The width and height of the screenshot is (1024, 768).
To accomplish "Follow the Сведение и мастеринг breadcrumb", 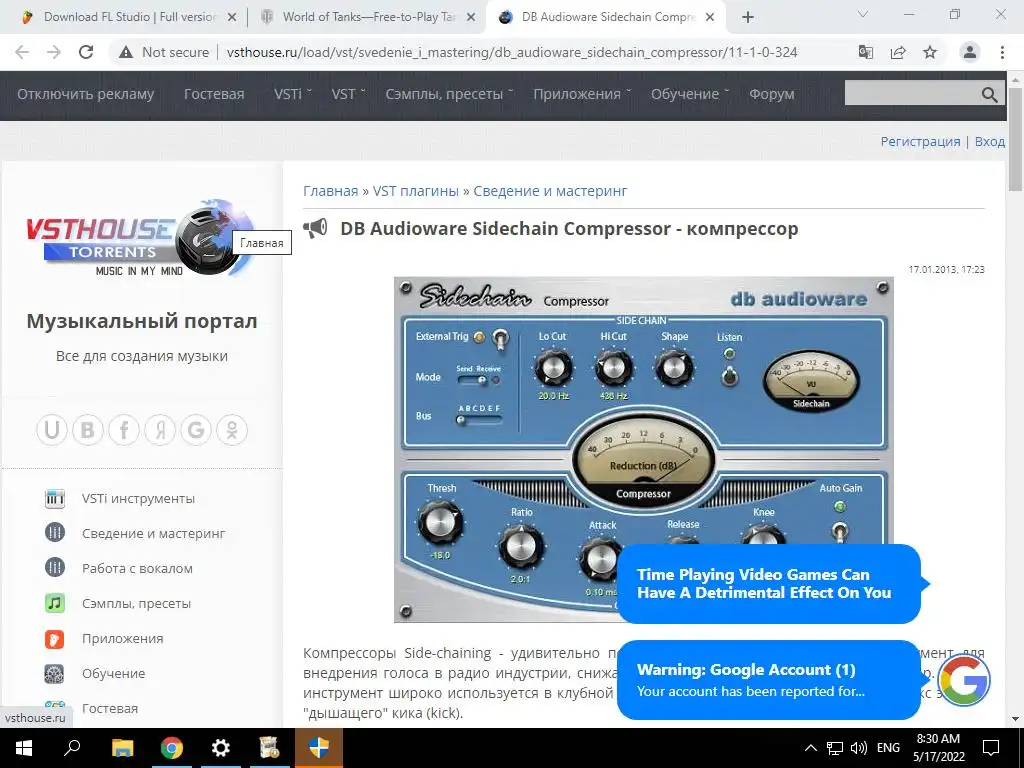I will point(550,191).
